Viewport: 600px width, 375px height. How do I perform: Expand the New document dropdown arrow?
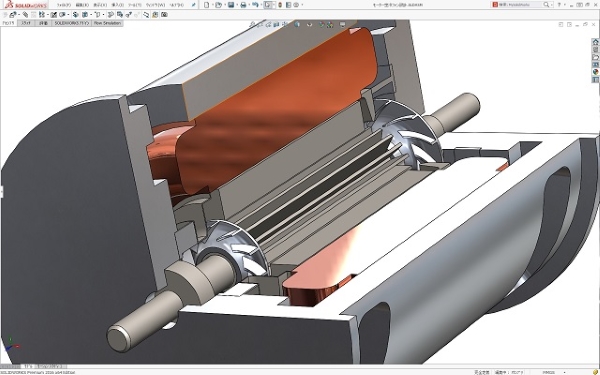(x=212, y=5)
